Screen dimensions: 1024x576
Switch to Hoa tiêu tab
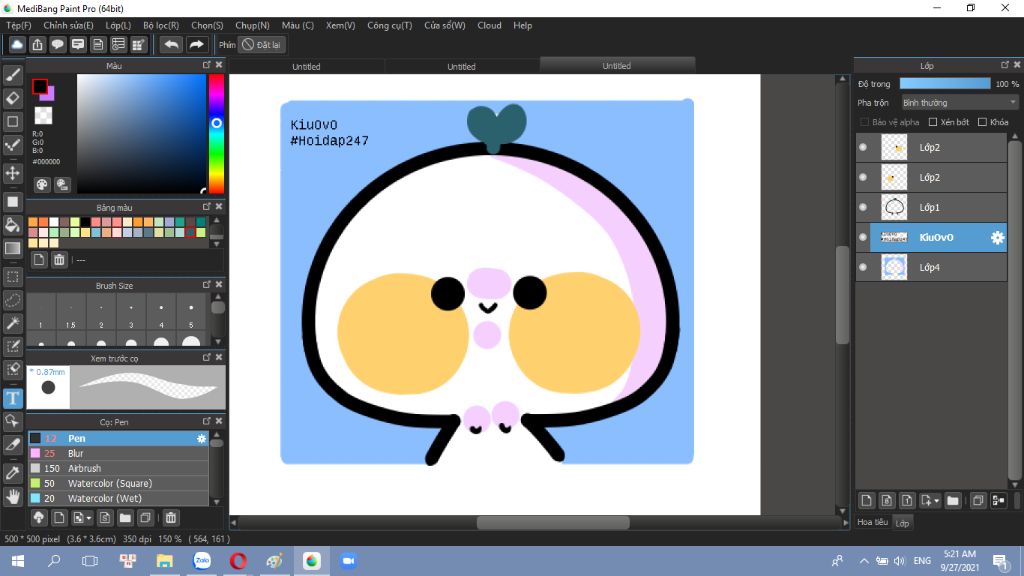[872, 522]
